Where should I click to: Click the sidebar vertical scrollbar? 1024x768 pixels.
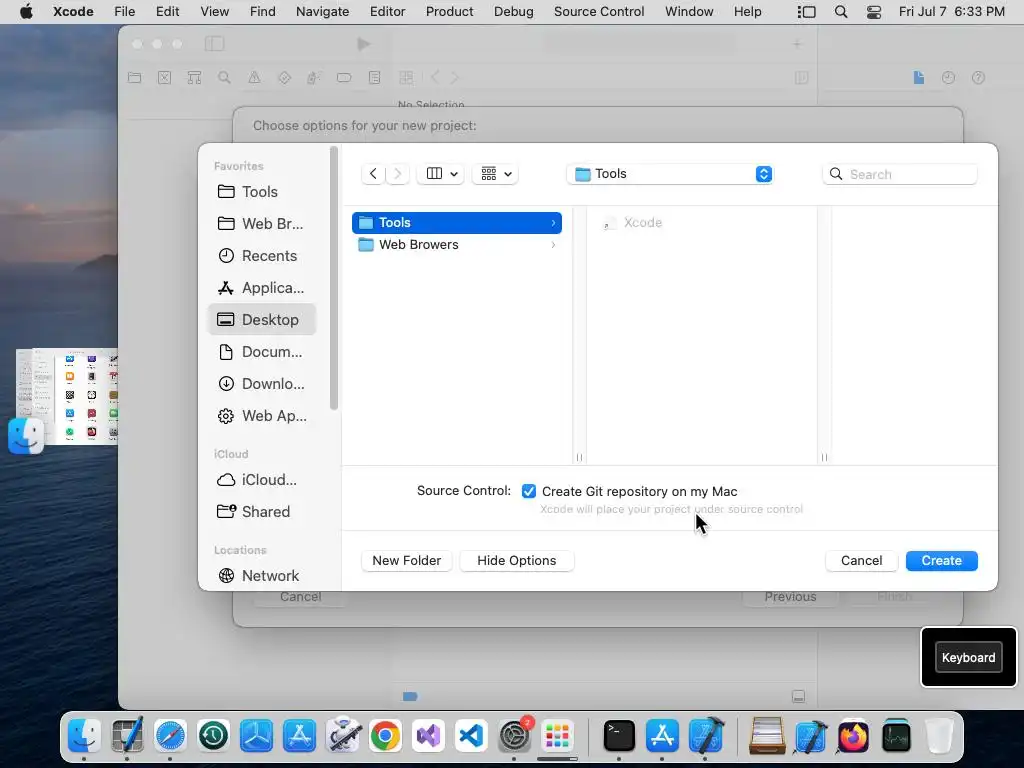334,279
